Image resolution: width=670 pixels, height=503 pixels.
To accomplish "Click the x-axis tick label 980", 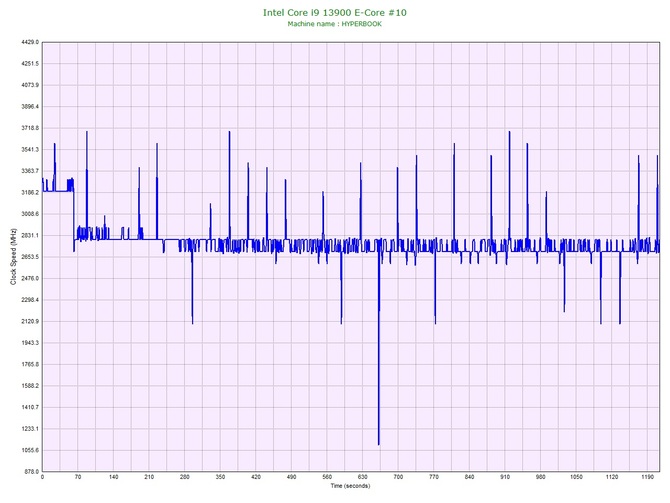I will [541, 477].
